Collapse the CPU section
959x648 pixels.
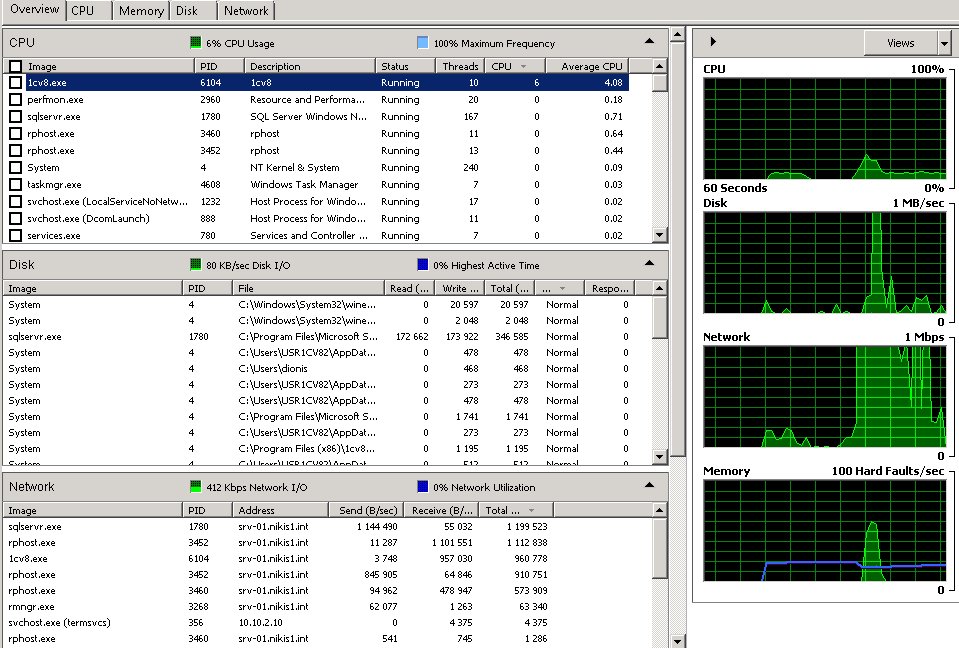point(650,42)
